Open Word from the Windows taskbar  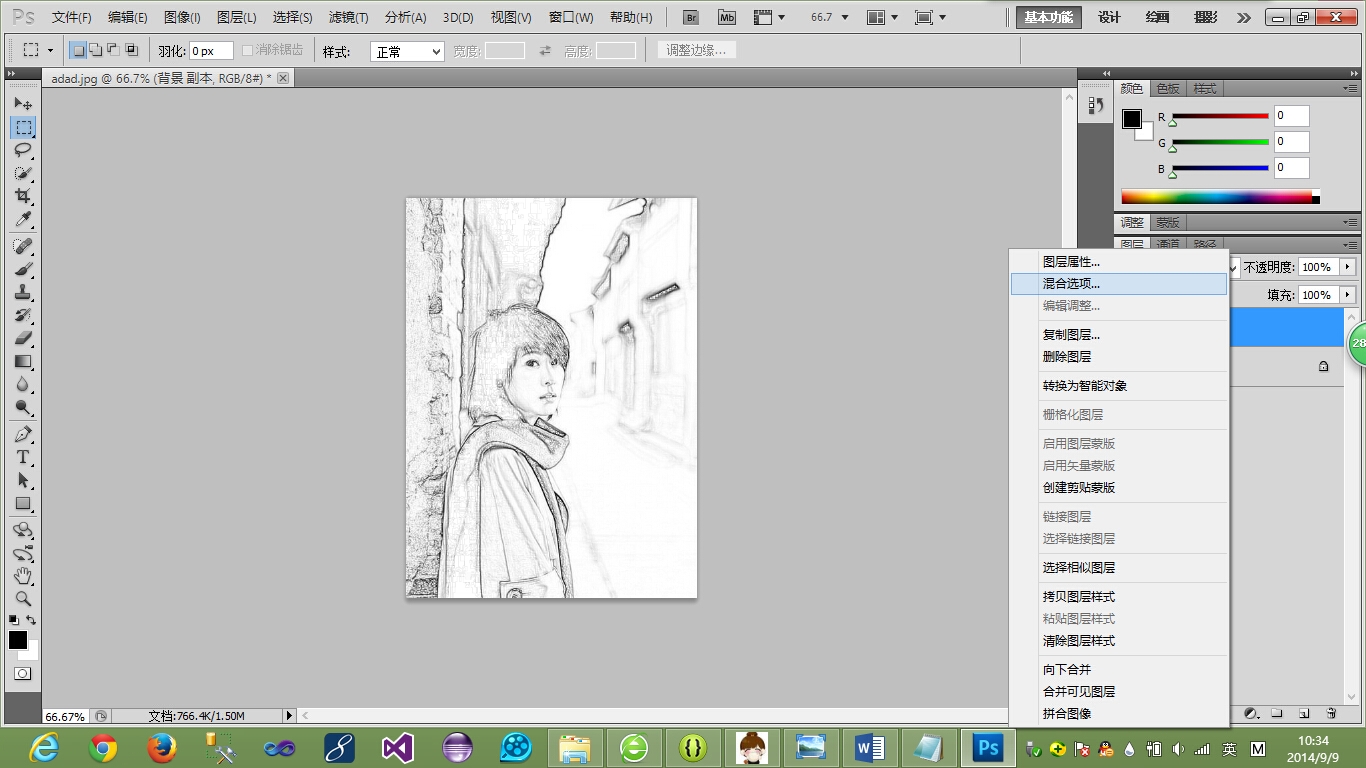coord(869,747)
